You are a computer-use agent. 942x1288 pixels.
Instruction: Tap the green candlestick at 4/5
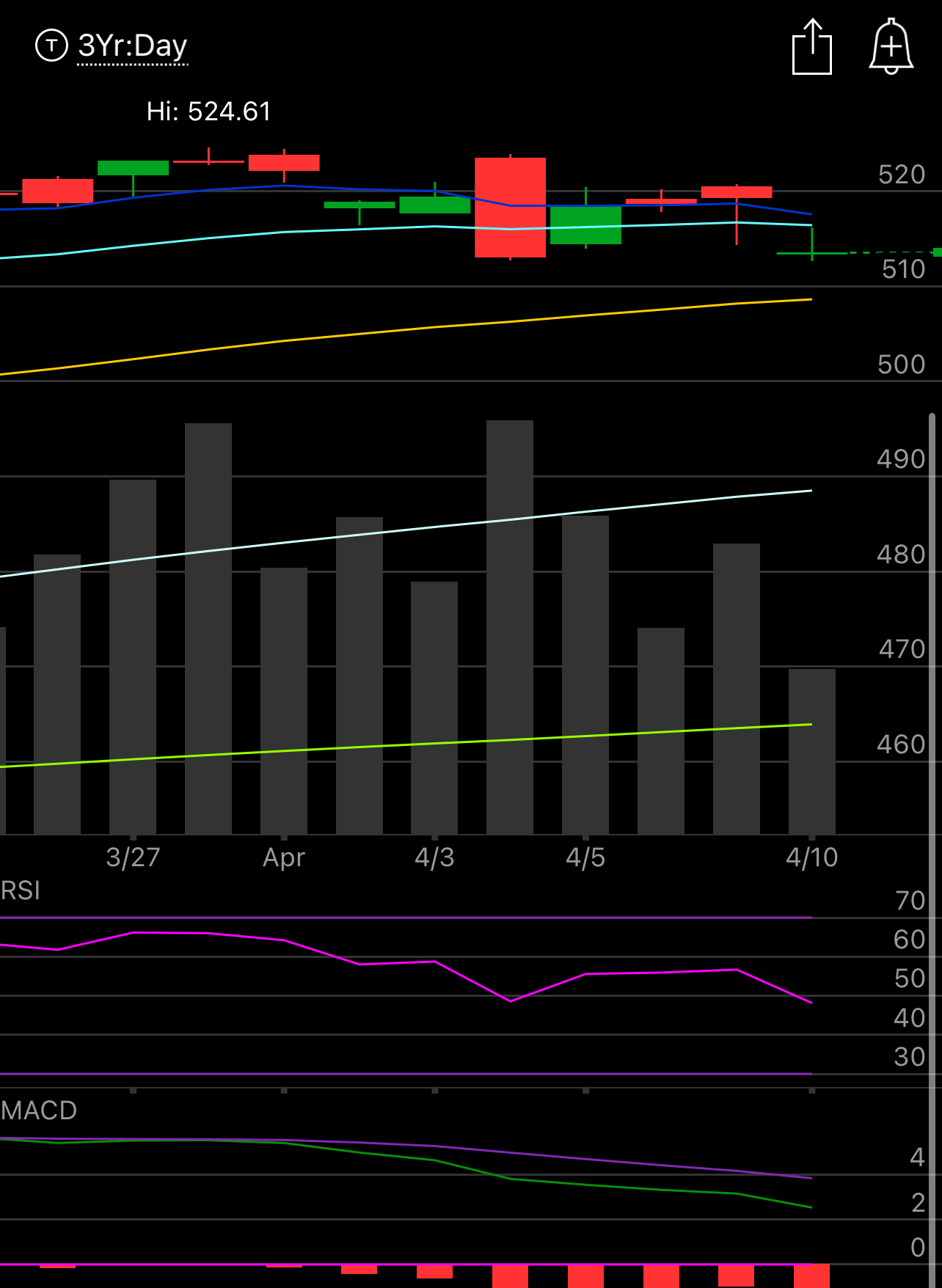coord(585,224)
